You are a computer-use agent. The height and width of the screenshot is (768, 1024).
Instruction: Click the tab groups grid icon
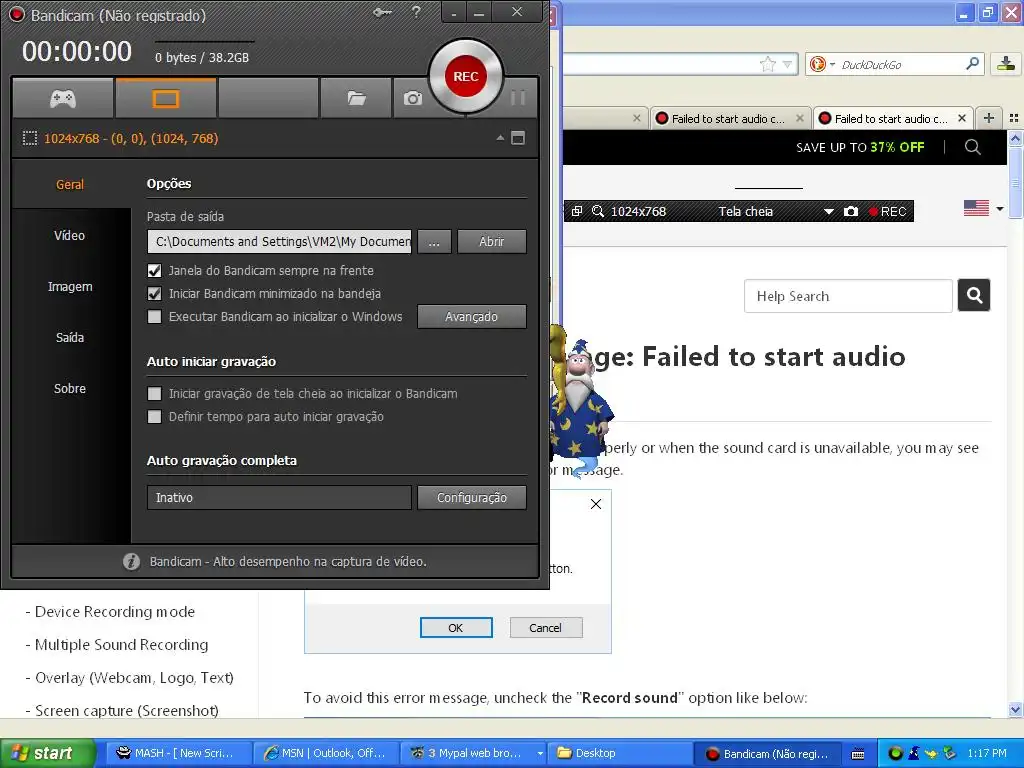[x=1014, y=118]
